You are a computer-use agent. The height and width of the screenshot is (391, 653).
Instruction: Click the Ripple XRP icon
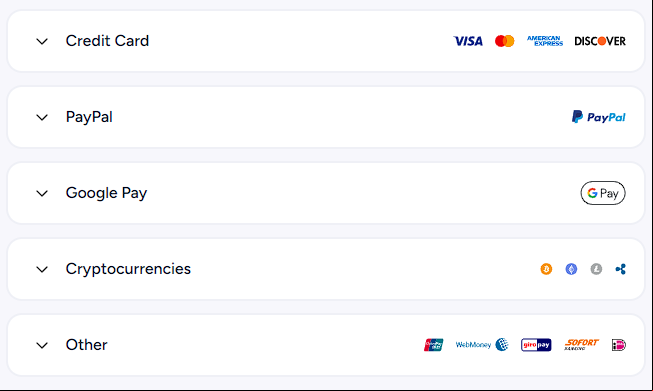point(621,269)
